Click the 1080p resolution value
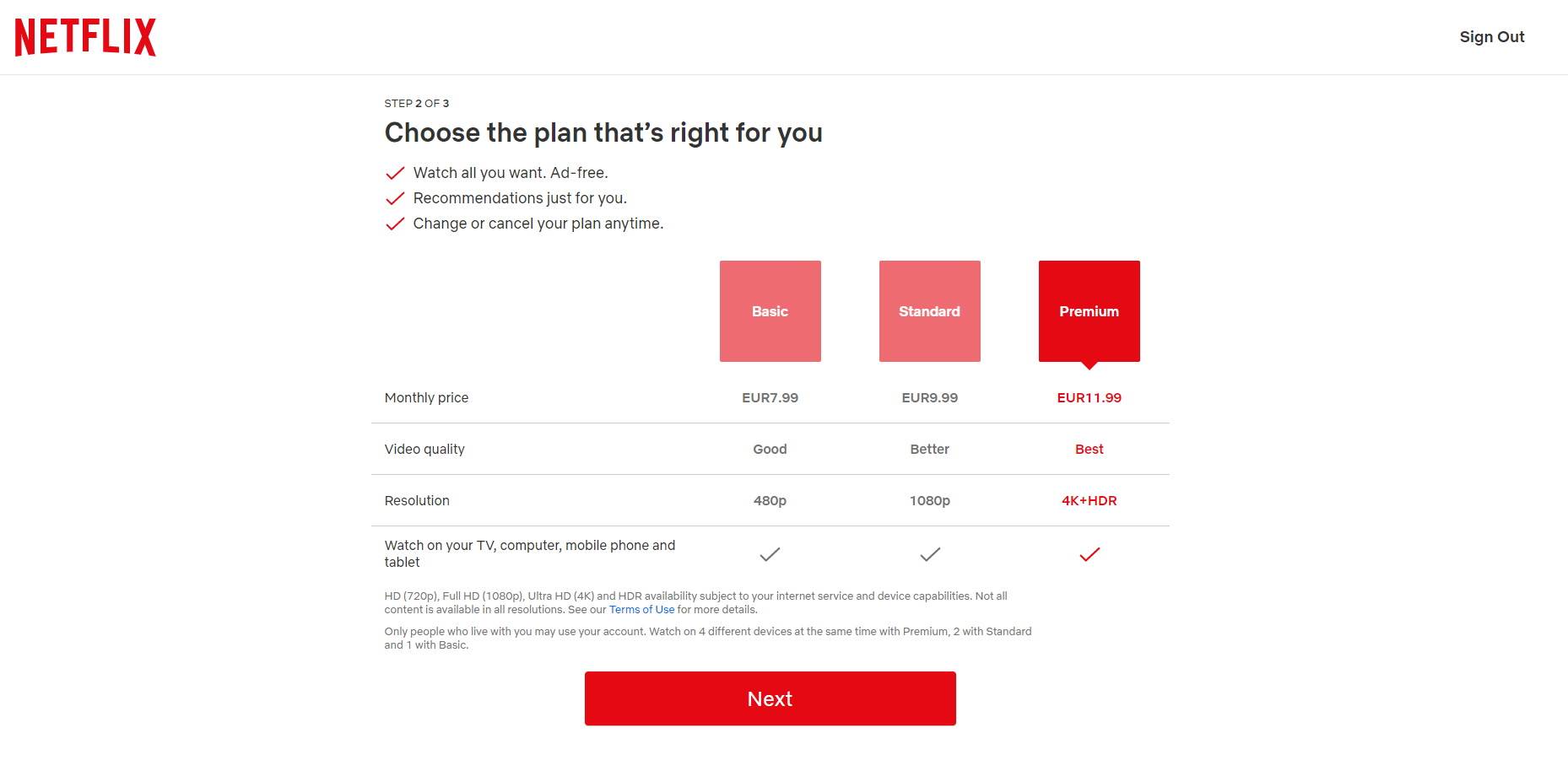 tap(929, 501)
